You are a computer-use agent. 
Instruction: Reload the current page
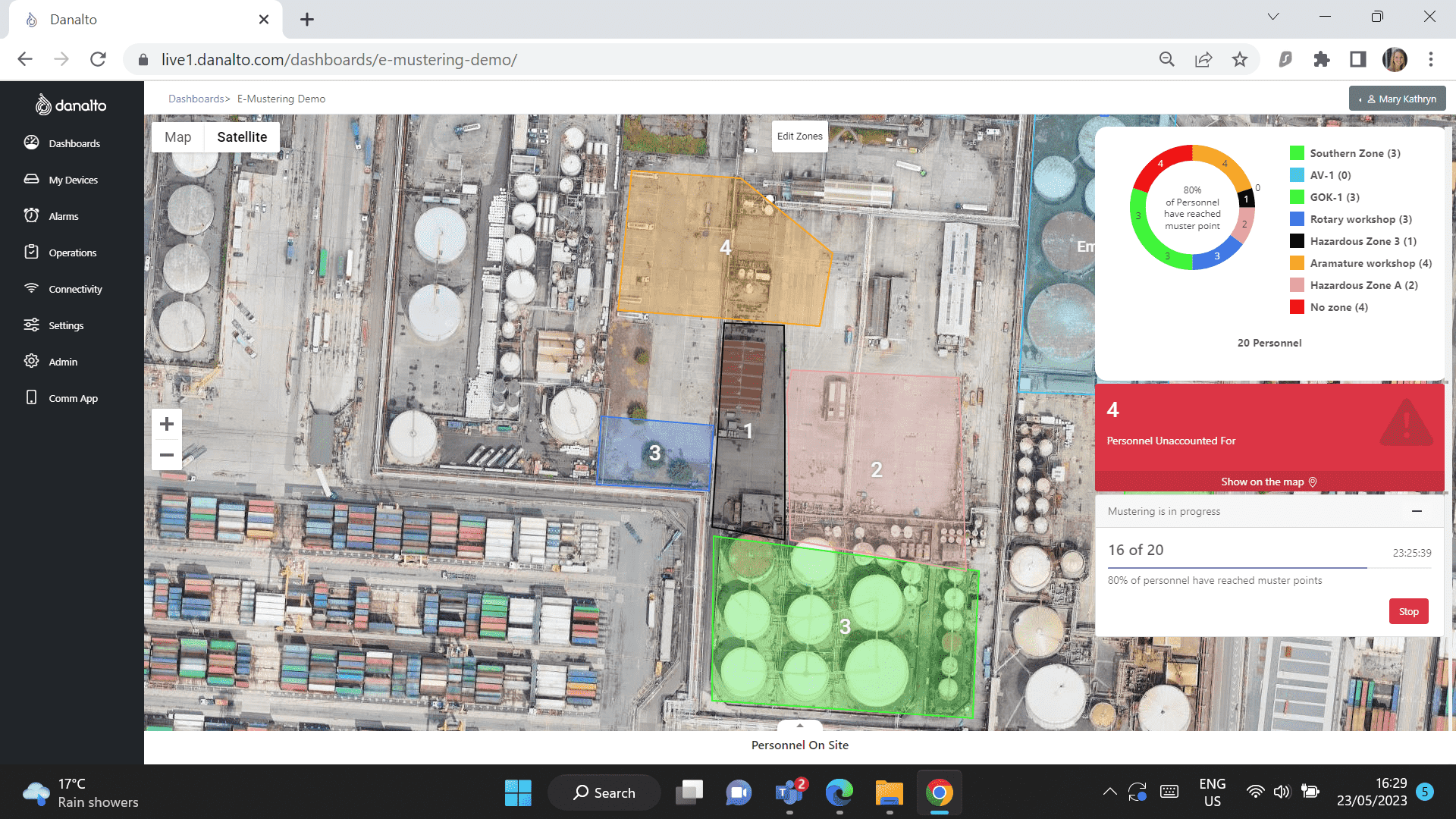(x=98, y=59)
